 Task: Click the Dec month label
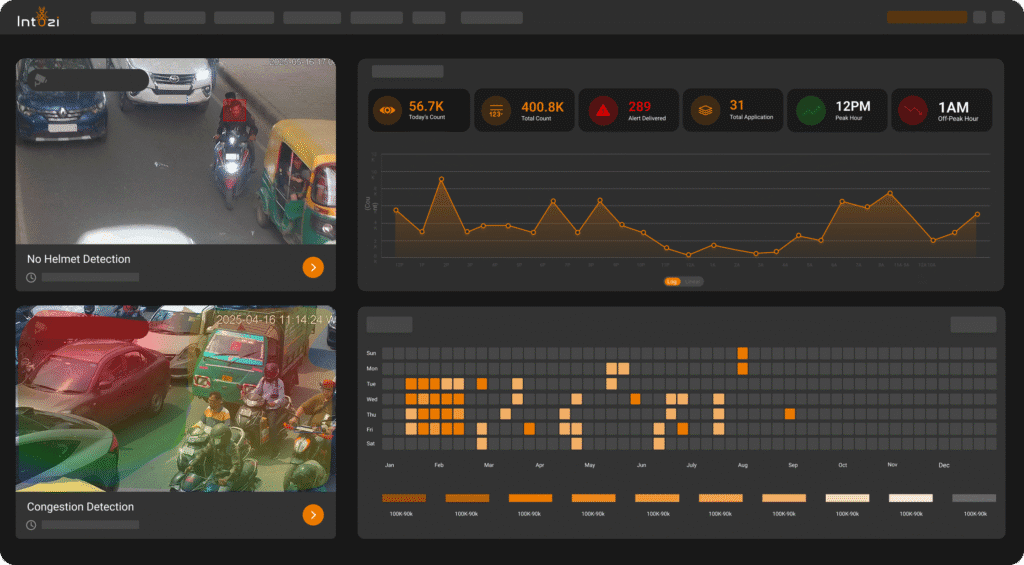tap(944, 465)
